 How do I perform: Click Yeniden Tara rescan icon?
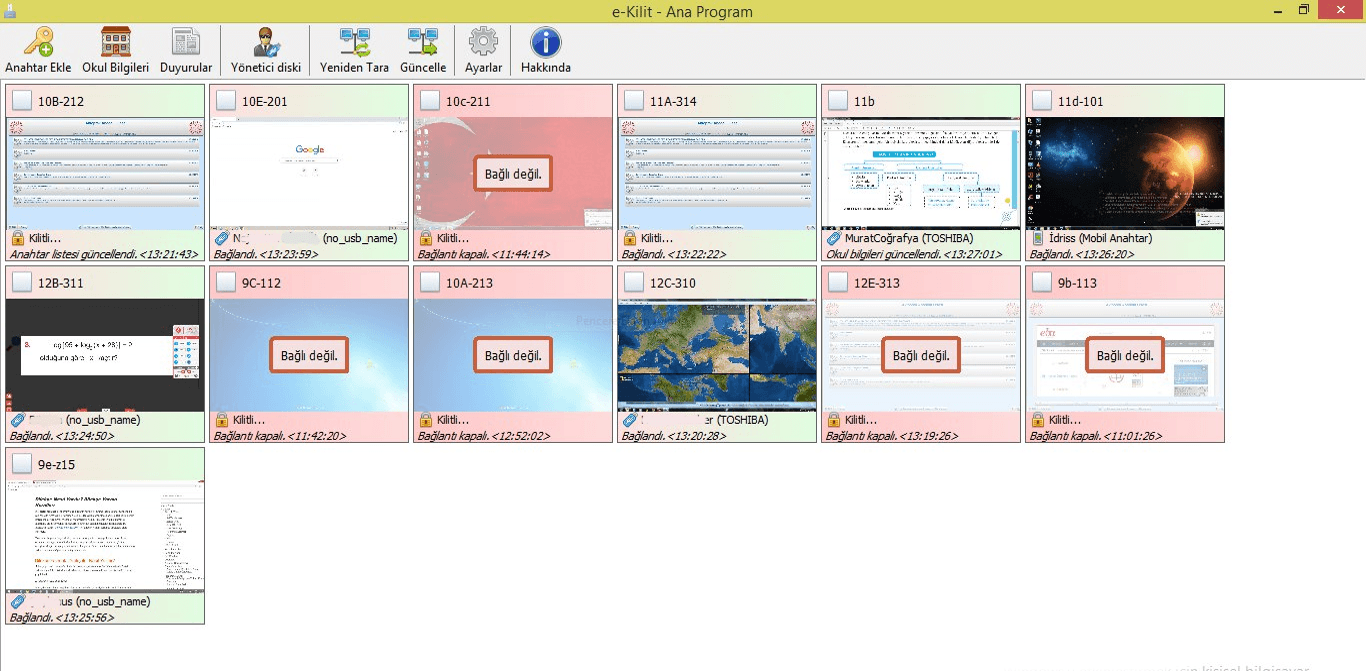pyautogui.click(x=354, y=43)
